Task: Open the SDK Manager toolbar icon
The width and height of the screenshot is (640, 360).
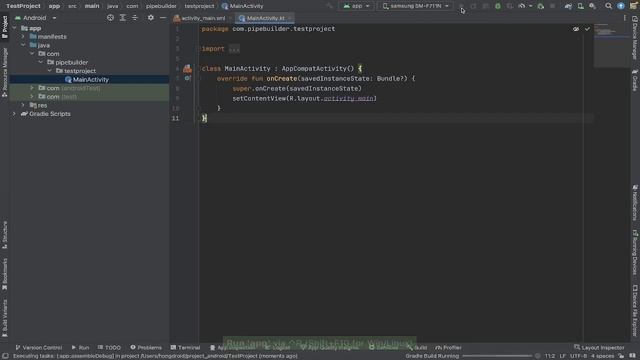Action: [x=593, y=6]
